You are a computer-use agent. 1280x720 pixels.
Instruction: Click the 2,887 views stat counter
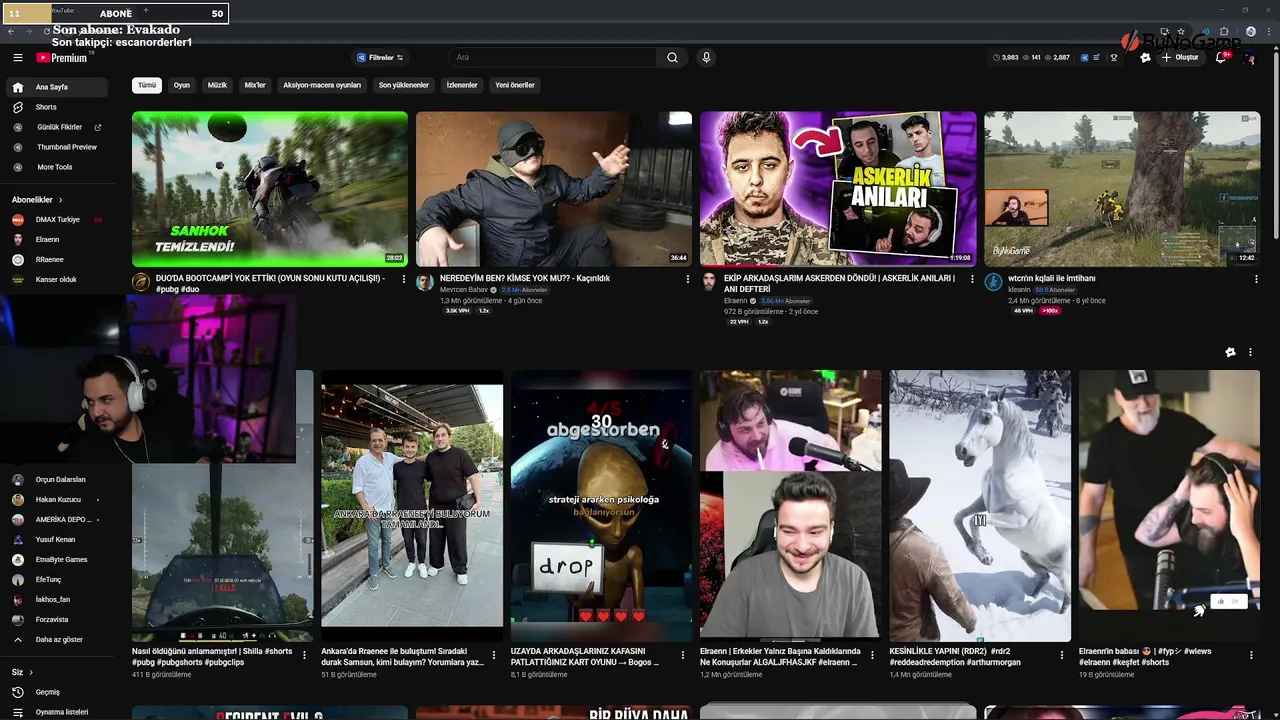coord(1058,58)
